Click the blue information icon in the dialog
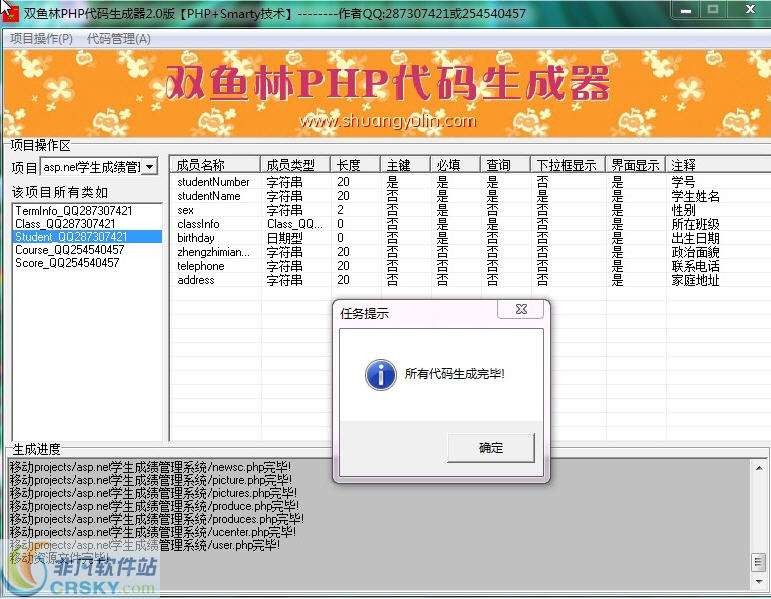Viewport: 771px width, 599px height. (x=381, y=375)
